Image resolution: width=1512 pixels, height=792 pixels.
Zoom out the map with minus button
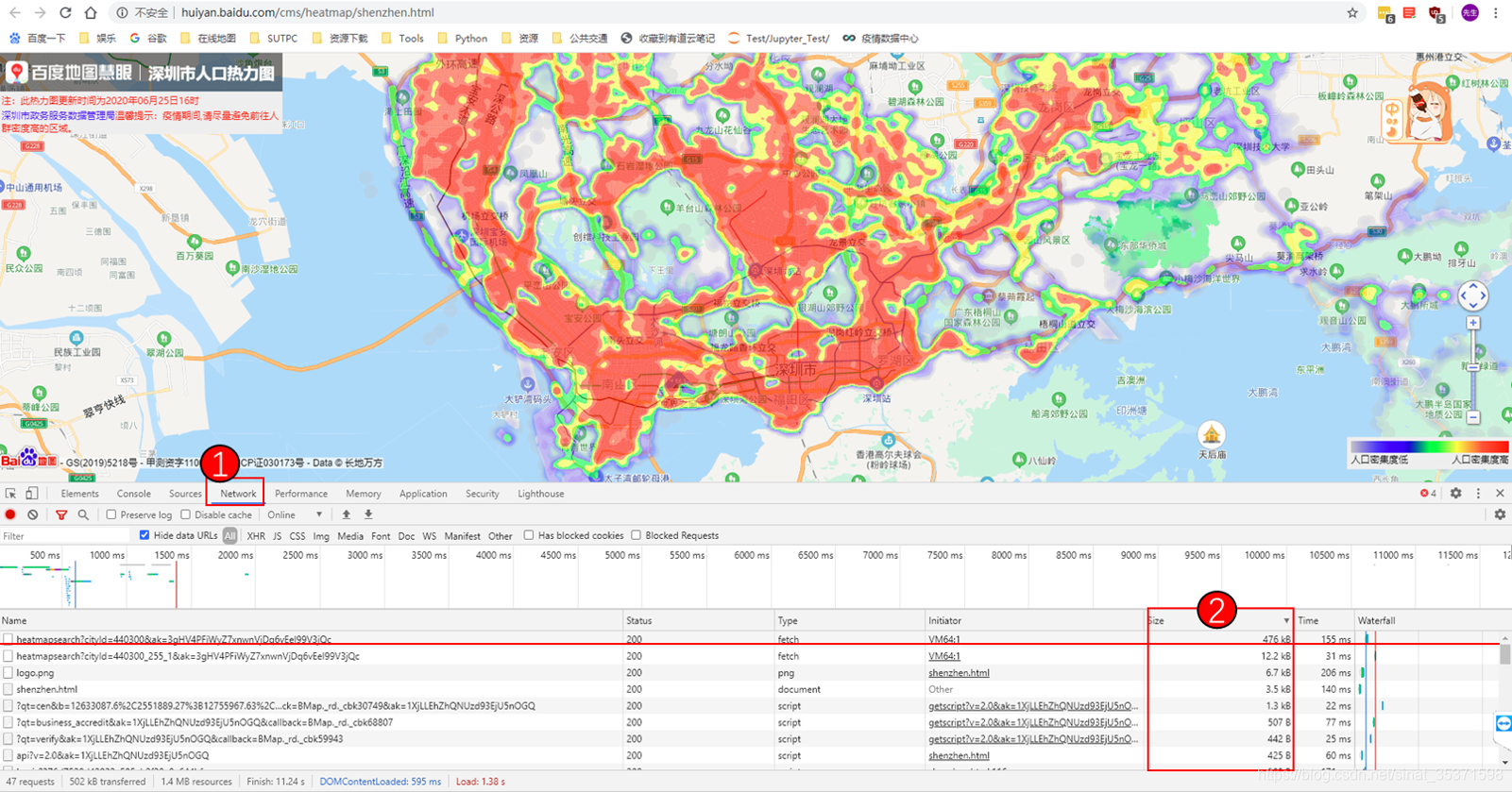(1473, 416)
